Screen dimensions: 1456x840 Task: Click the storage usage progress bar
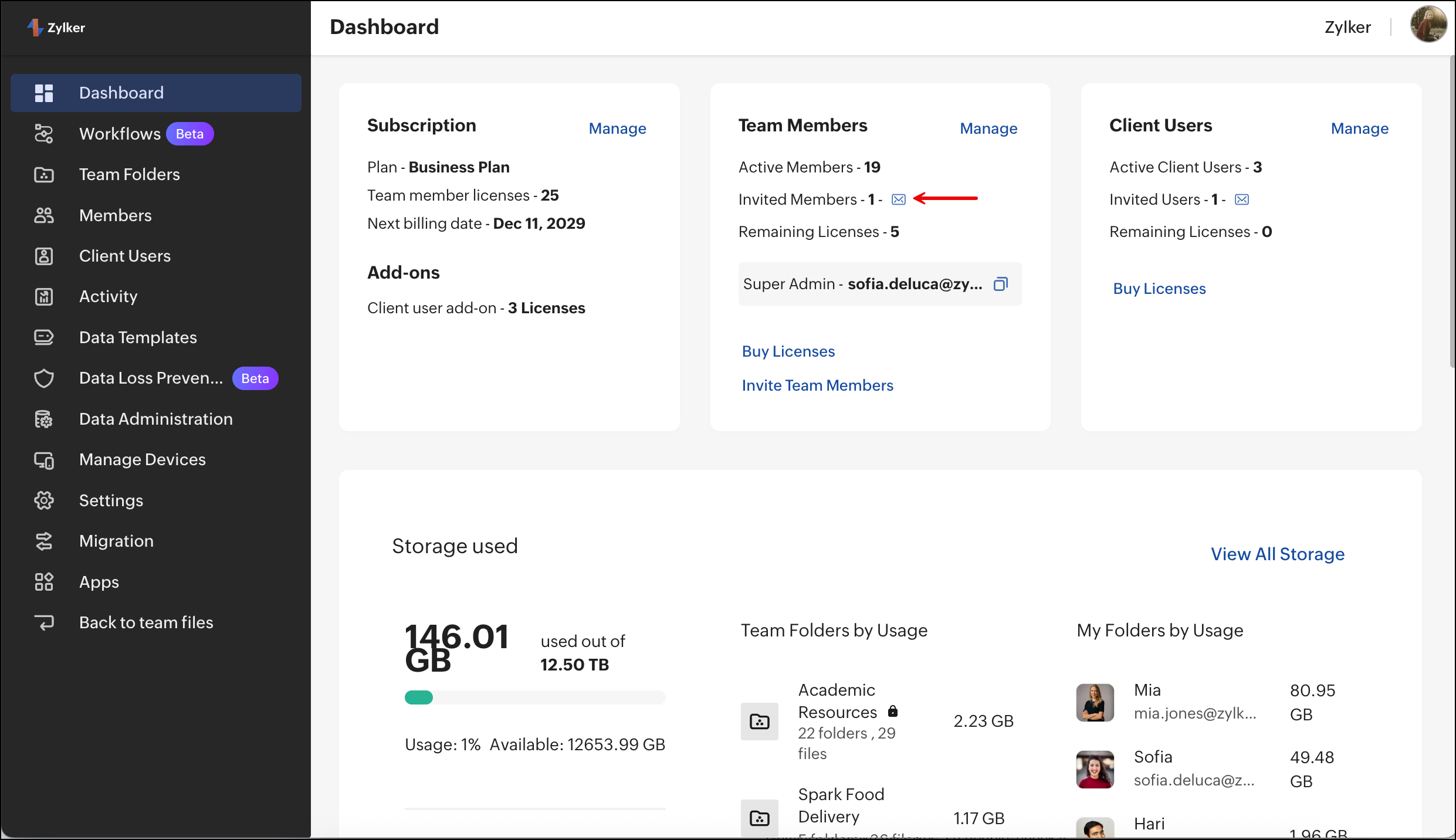(534, 697)
